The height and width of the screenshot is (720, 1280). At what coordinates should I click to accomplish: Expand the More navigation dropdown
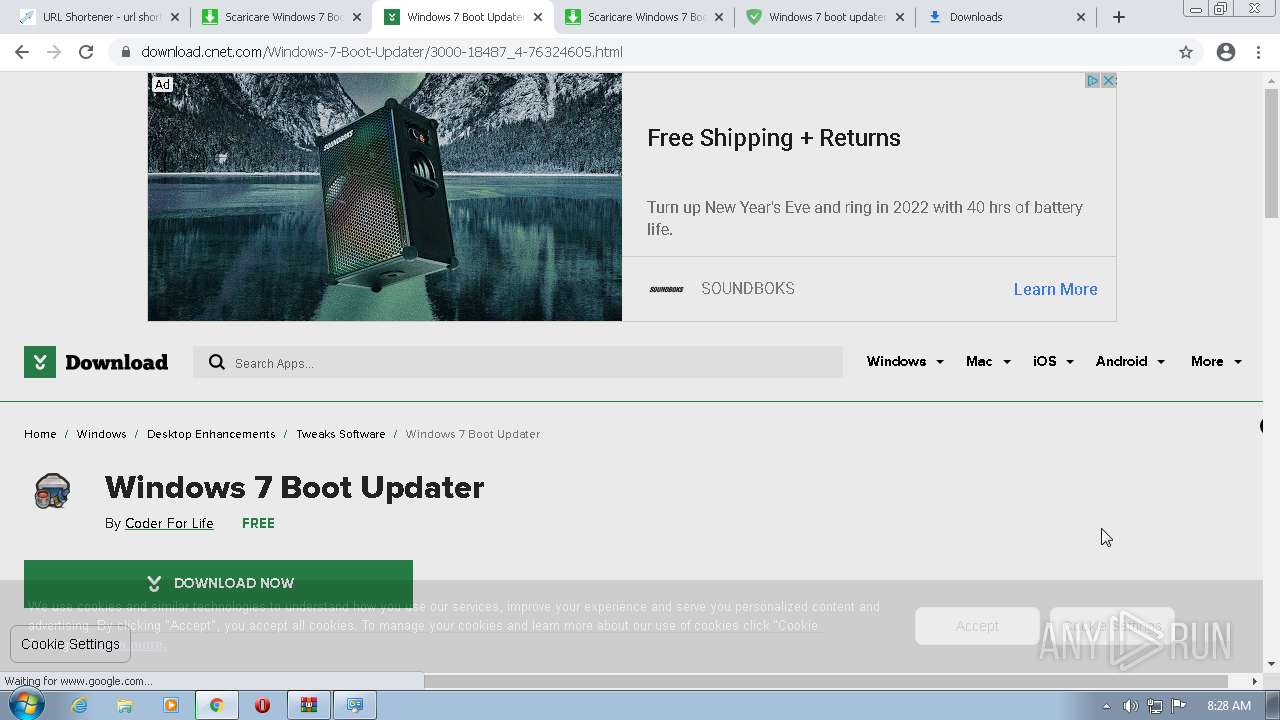point(1216,361)
